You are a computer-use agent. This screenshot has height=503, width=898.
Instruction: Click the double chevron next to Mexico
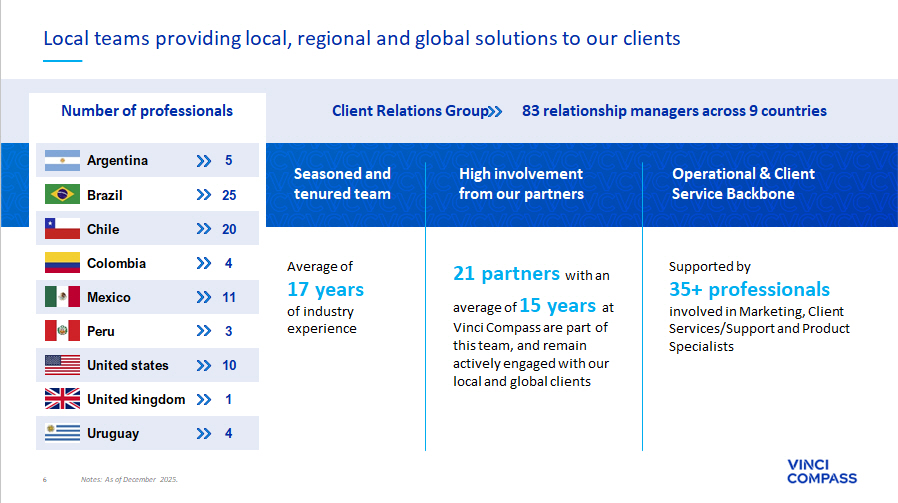(x=204, y=297)
